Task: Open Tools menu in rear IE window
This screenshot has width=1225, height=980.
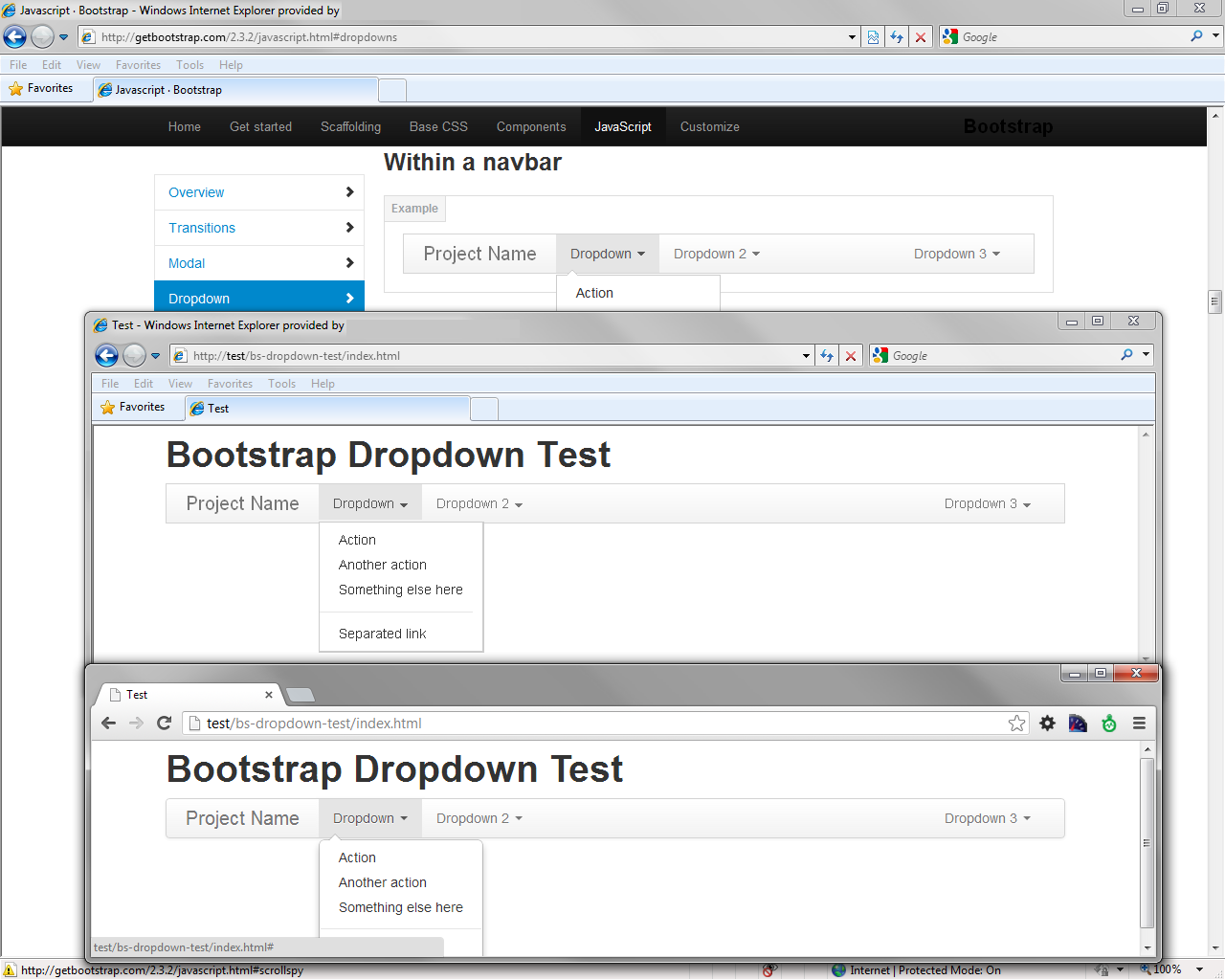Action: [189, 65]
